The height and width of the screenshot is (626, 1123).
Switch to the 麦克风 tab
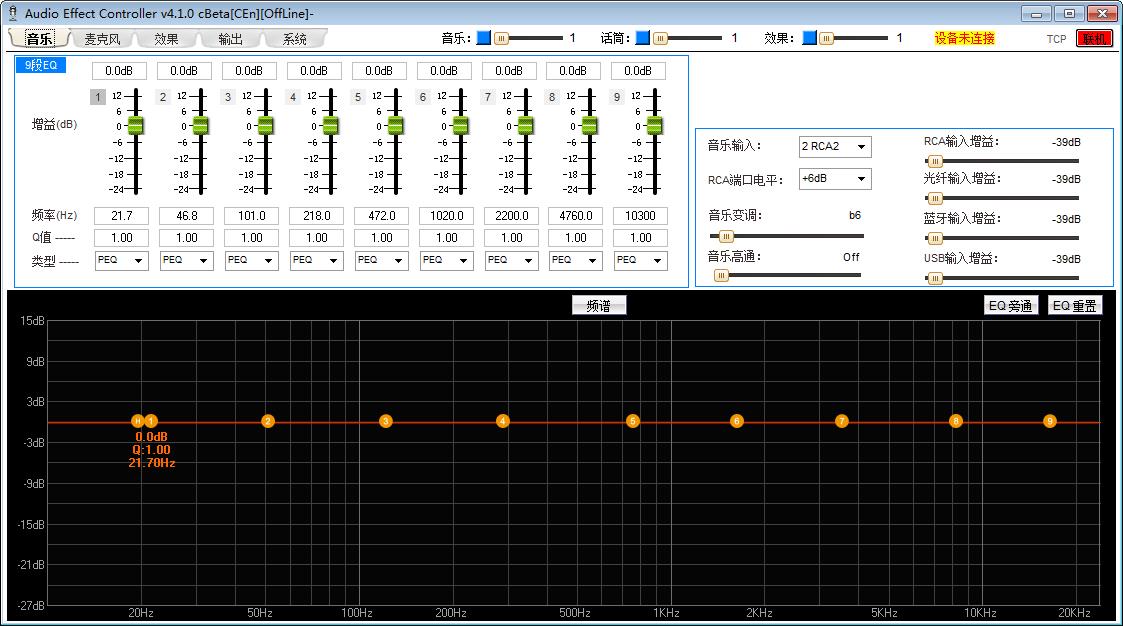pos(102,39)
